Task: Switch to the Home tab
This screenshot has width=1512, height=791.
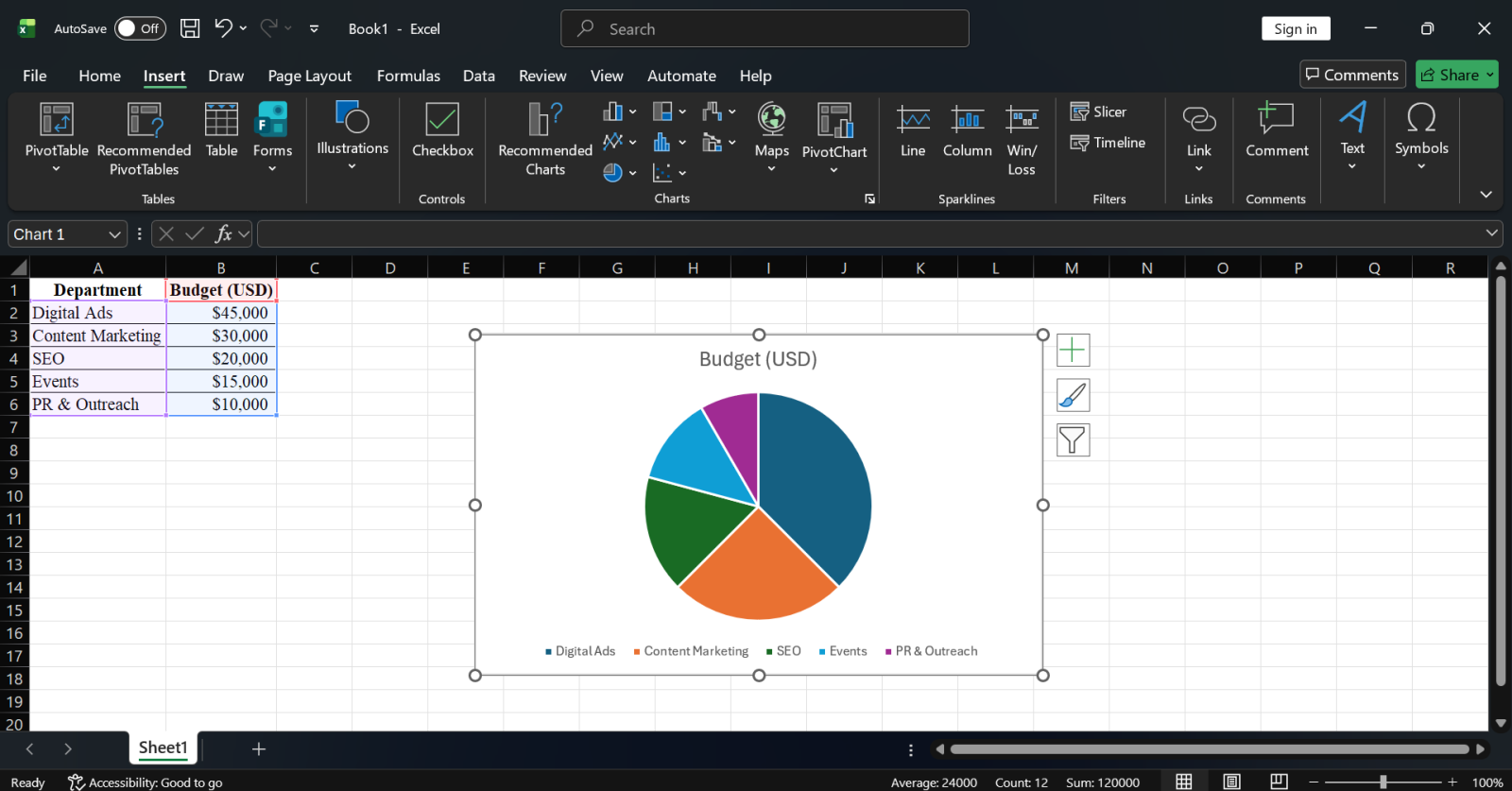Action: click(x=99, y=76)
